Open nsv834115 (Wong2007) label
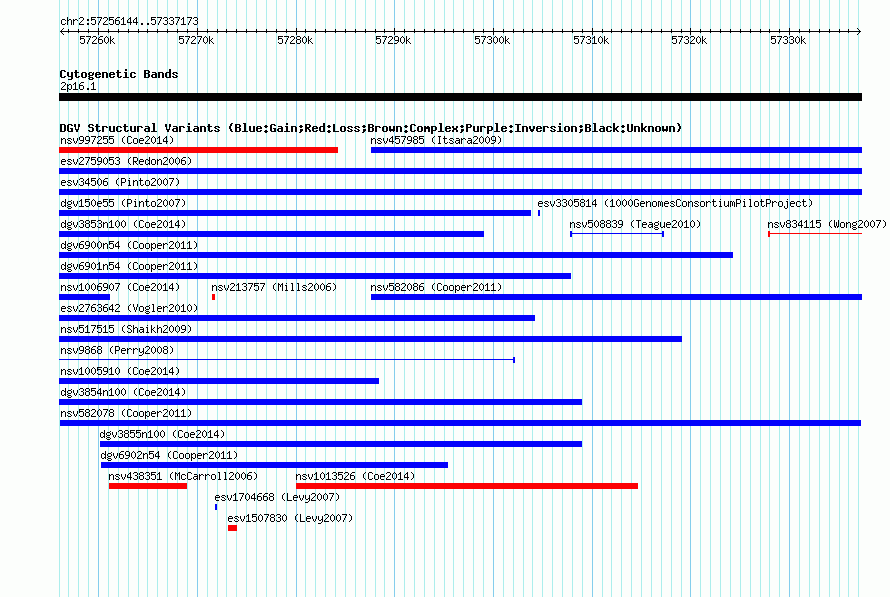890x597 pixels. 827,224
